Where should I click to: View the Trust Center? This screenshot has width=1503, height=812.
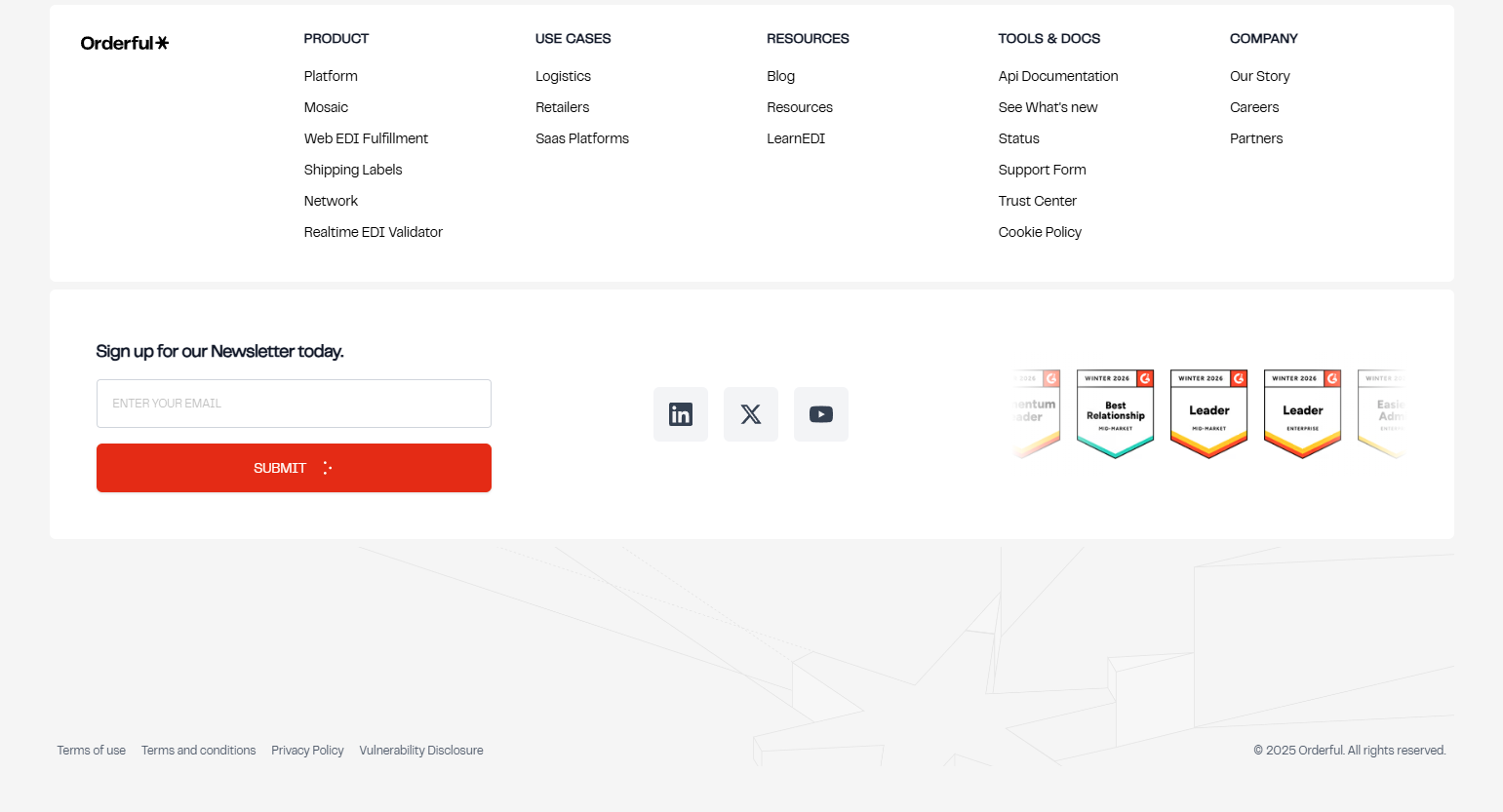tap(1037, 201)
